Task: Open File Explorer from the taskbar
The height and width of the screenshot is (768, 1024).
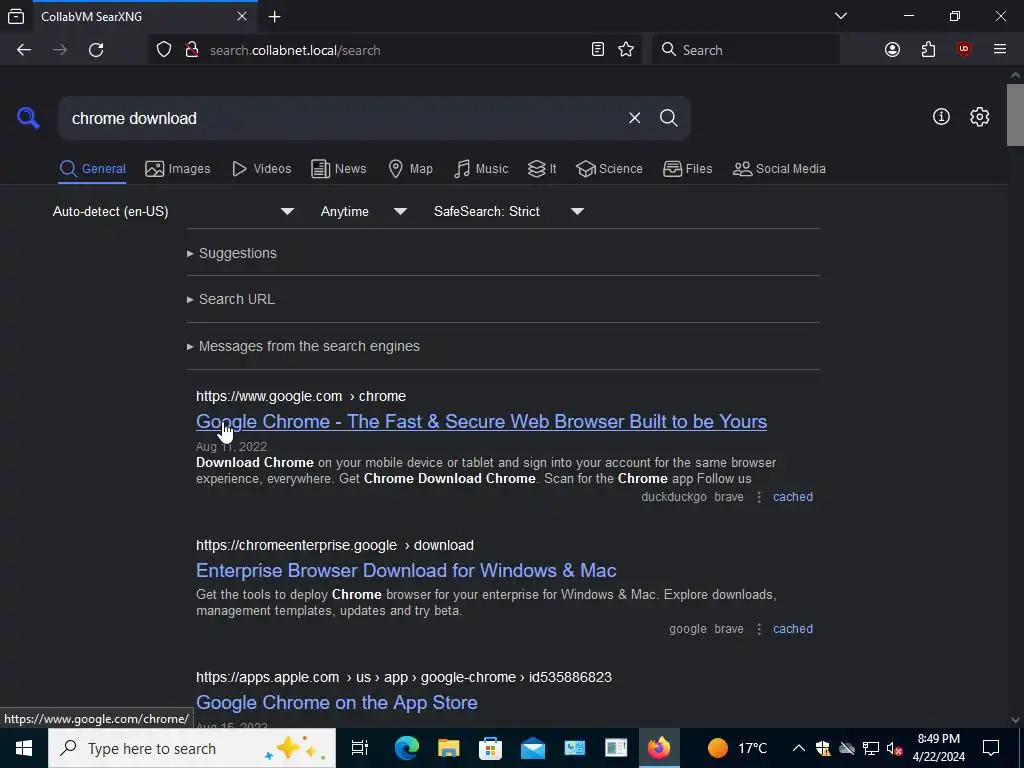Action: 449,748
